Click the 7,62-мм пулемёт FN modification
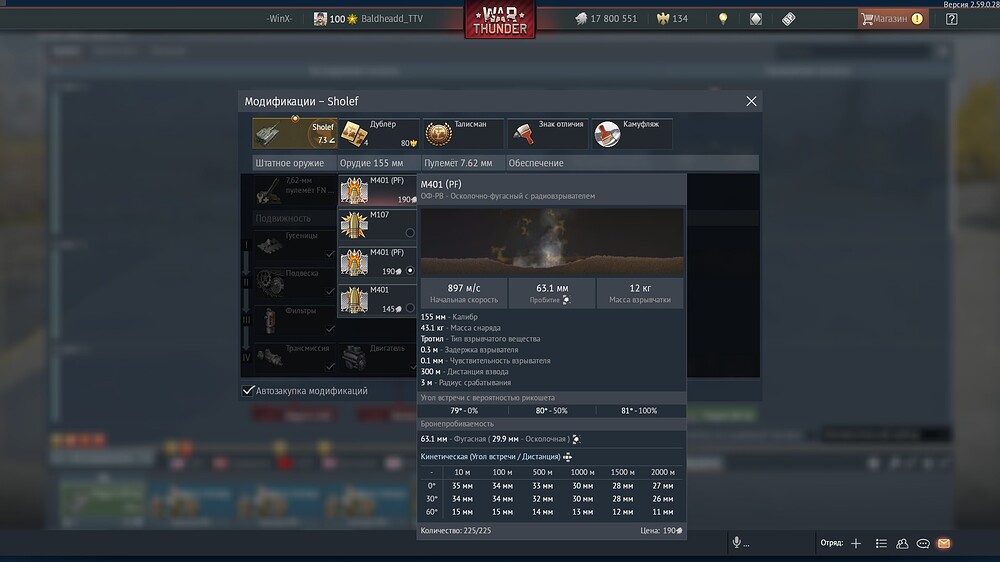The height and width of the screenshot is (562, 1000). tap(294, 190)
